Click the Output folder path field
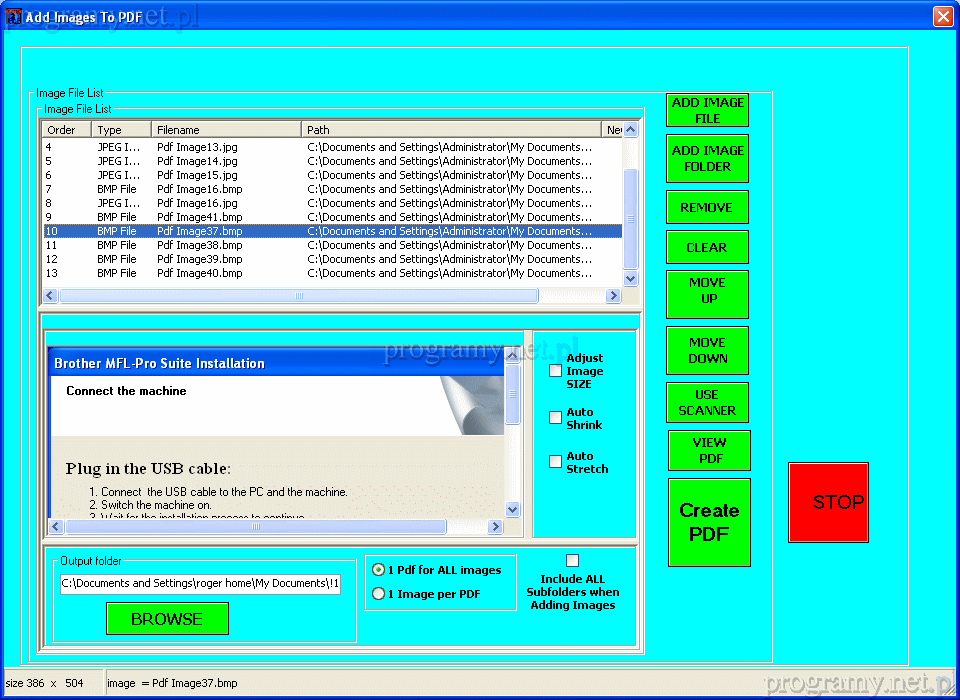960x700 pixels. coord(200,584)
